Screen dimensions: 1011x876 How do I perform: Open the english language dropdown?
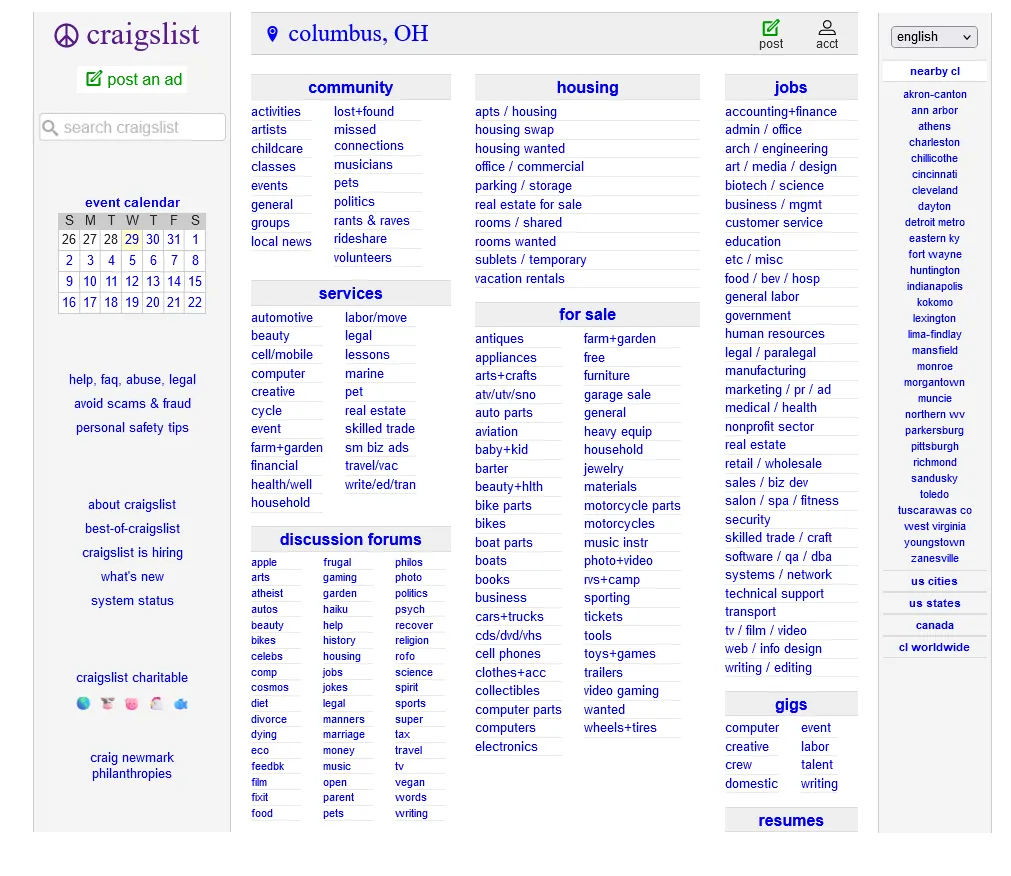click(x=934, y=37)
